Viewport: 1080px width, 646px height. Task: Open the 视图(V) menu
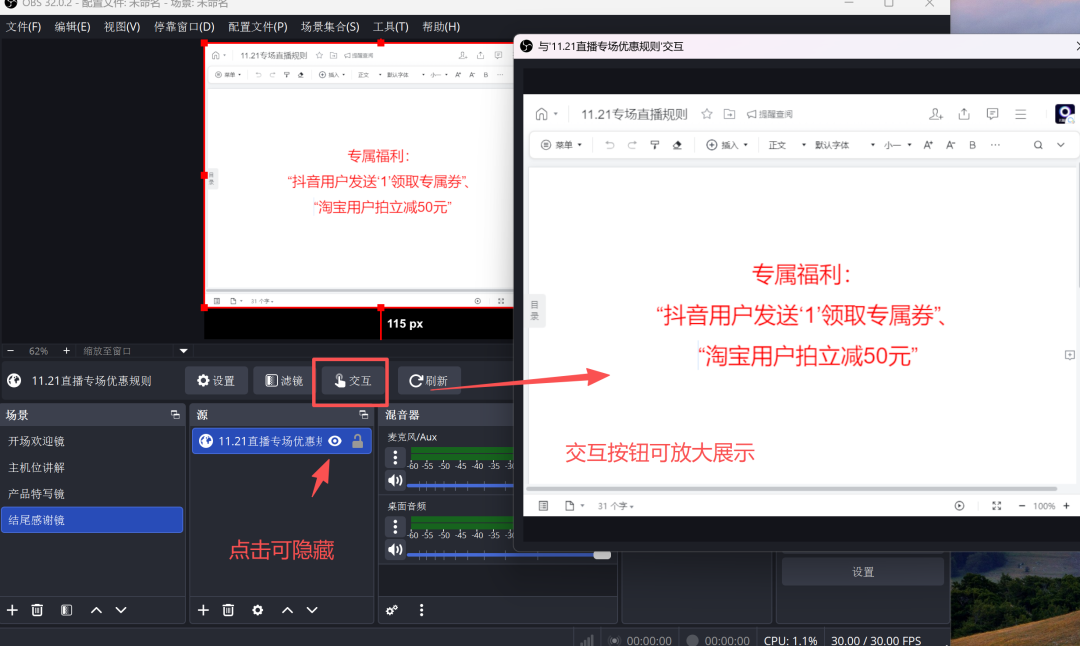coord(122,27)
